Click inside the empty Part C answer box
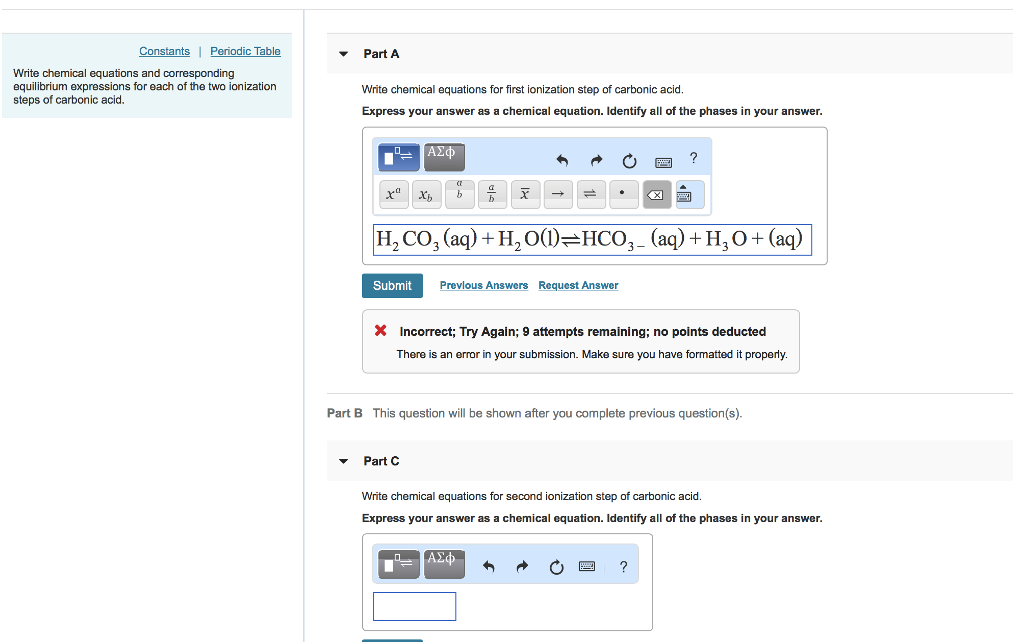 click(413, 606)
